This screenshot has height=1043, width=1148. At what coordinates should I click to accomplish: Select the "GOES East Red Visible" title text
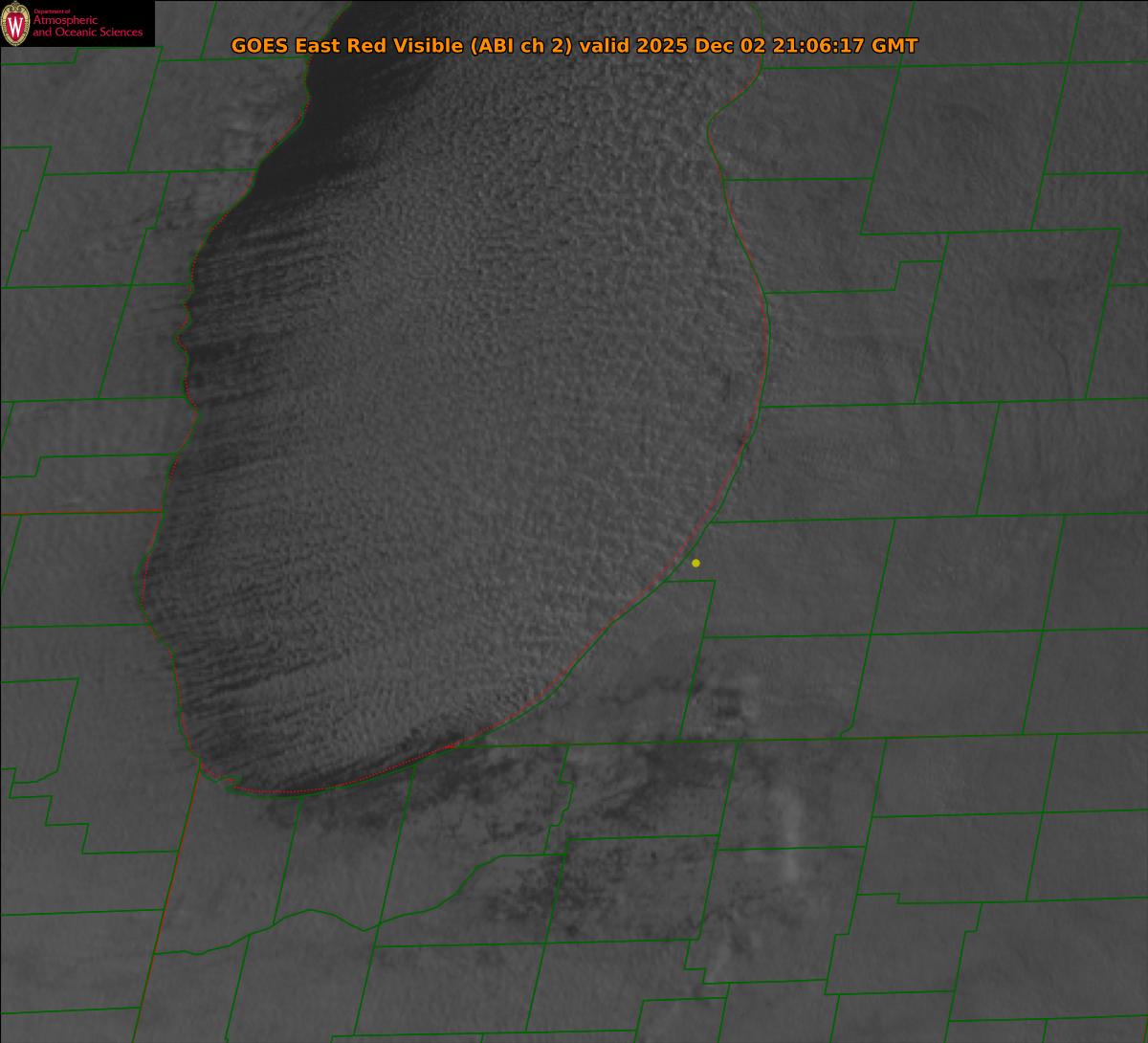tap(346, 46)
